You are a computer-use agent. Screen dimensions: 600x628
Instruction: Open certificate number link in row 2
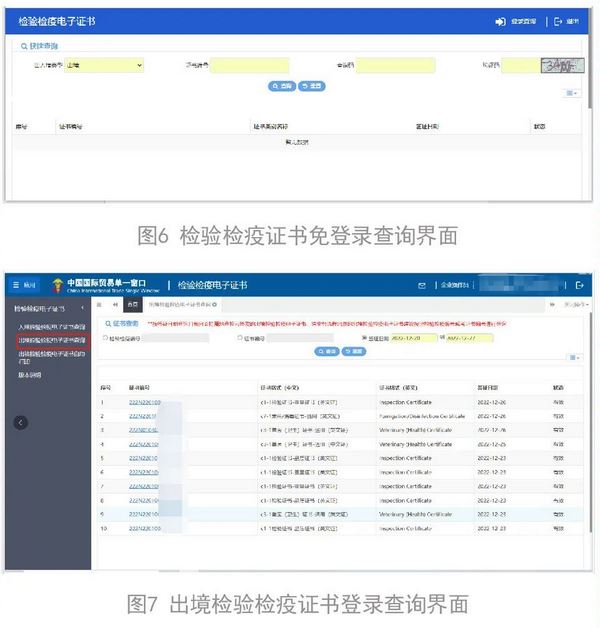[143, 416]
